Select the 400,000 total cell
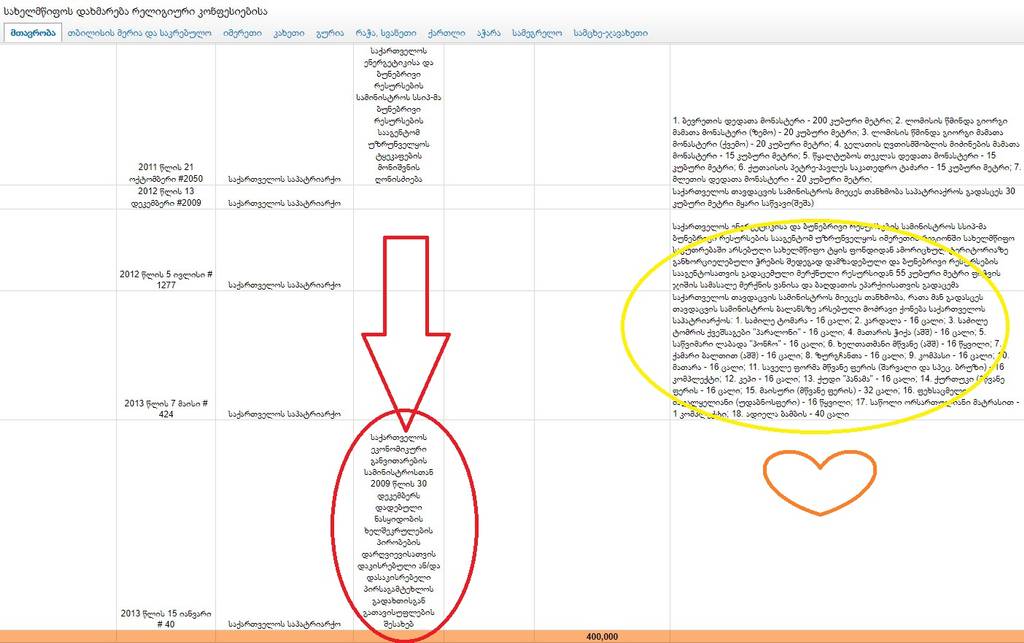The width and height of the screenshot is (1024, 643). 602,636
